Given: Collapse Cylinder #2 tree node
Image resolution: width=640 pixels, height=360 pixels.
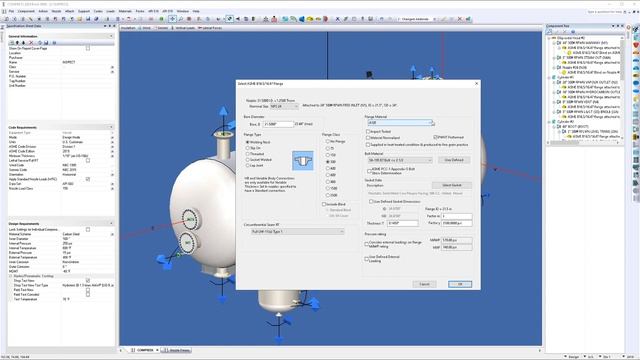Looking at the screenshot, I should tap(549, 122).
